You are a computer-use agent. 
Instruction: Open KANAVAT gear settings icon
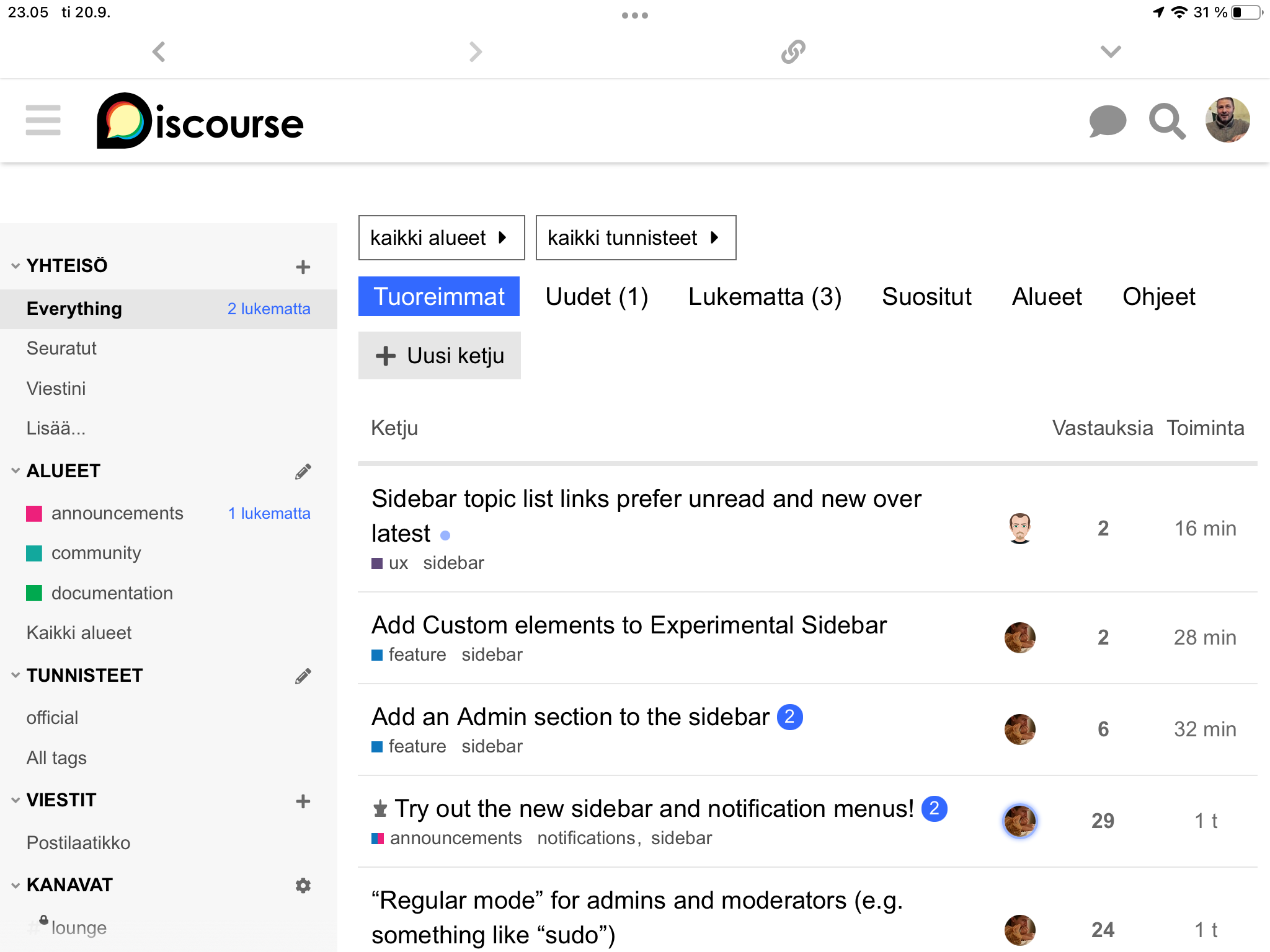(303, 885)
